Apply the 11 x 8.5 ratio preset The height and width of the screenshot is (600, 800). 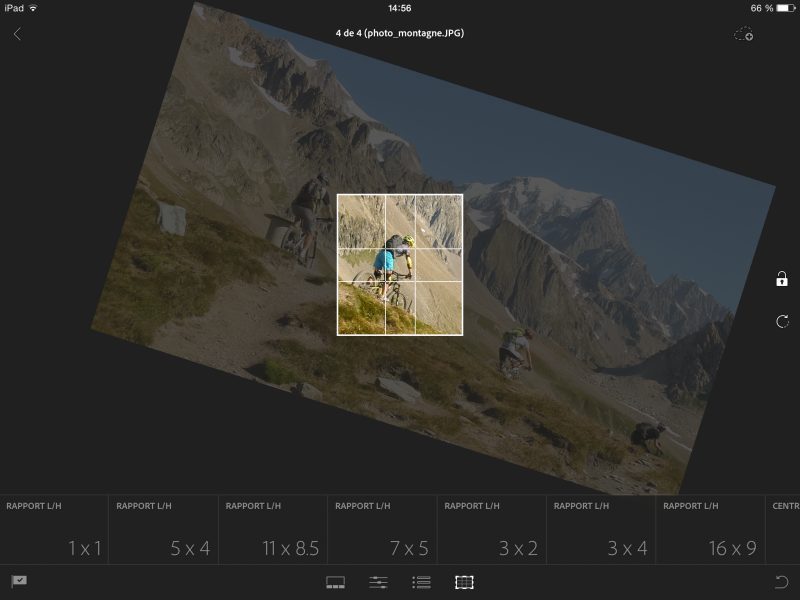tap(274, 530)
